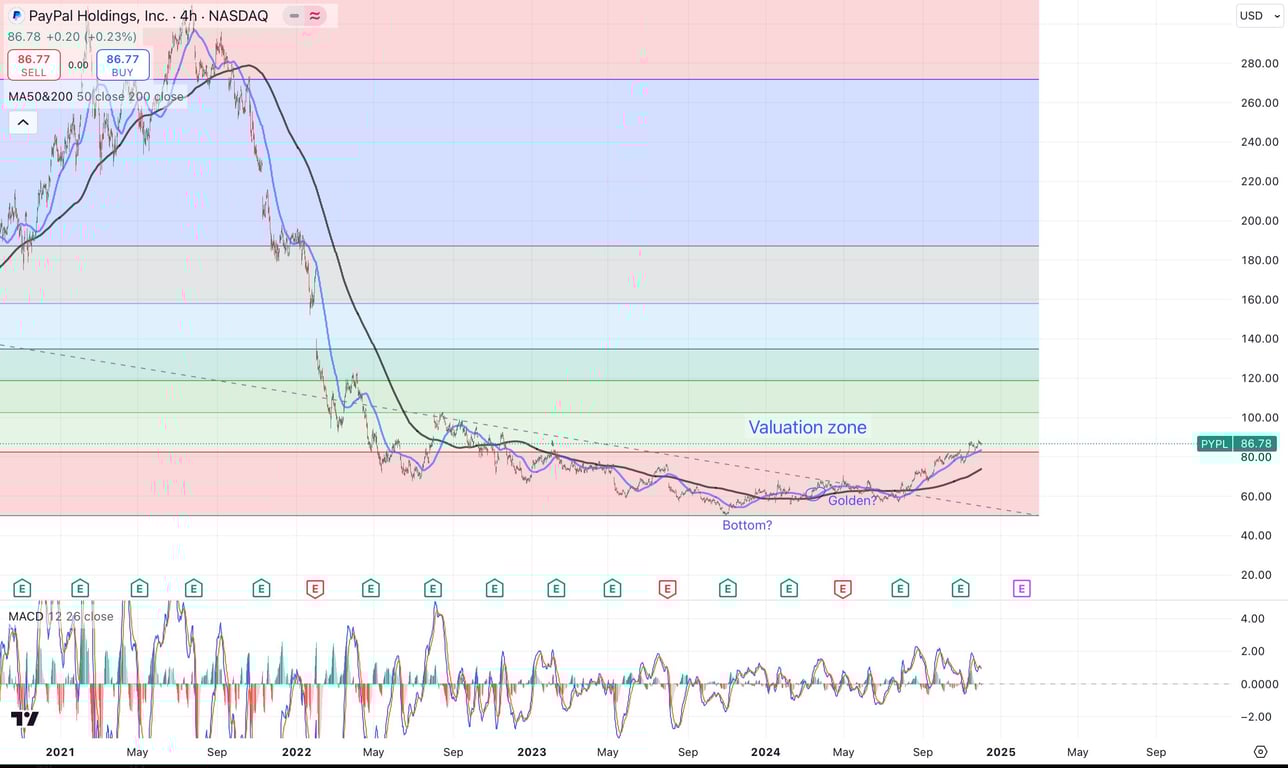The width and height of the screenshot is (1288, 768).
Task: Select the last green earnings marker before purple one
Action: pos(960,589)
